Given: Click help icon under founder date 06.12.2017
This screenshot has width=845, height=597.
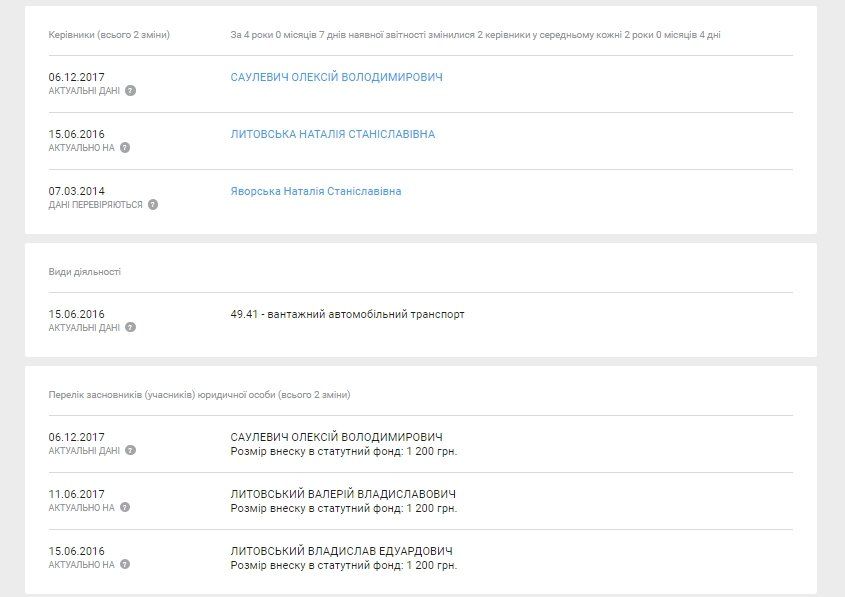Looking at the screenshot, I should pyautogui.click(x=131, y=451).
